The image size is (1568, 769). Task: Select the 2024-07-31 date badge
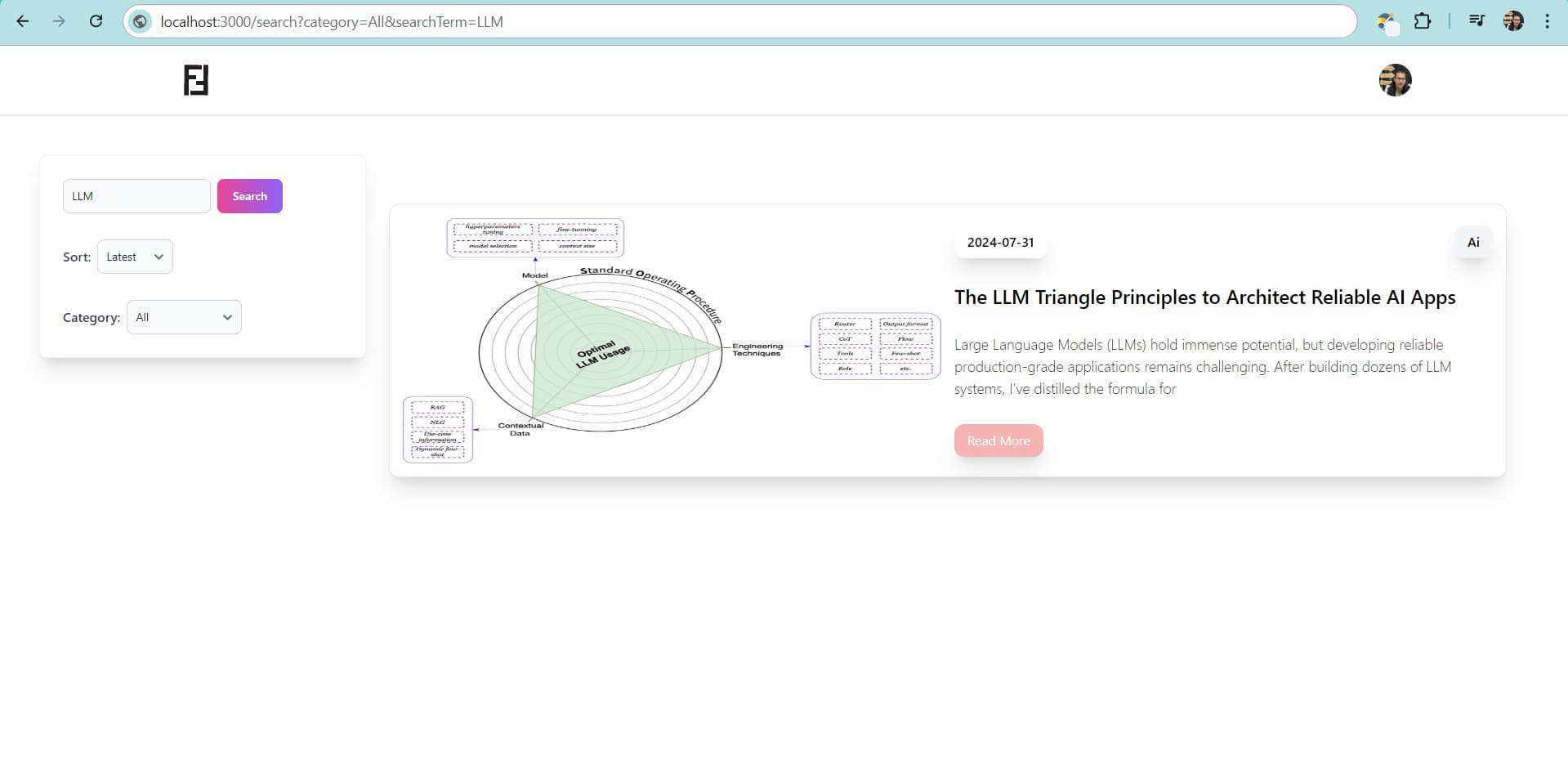[1000, 242]
